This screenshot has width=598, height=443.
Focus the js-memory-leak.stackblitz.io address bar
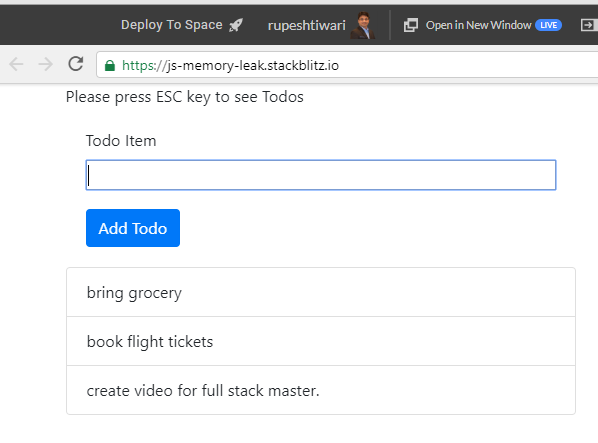point(347,65)
